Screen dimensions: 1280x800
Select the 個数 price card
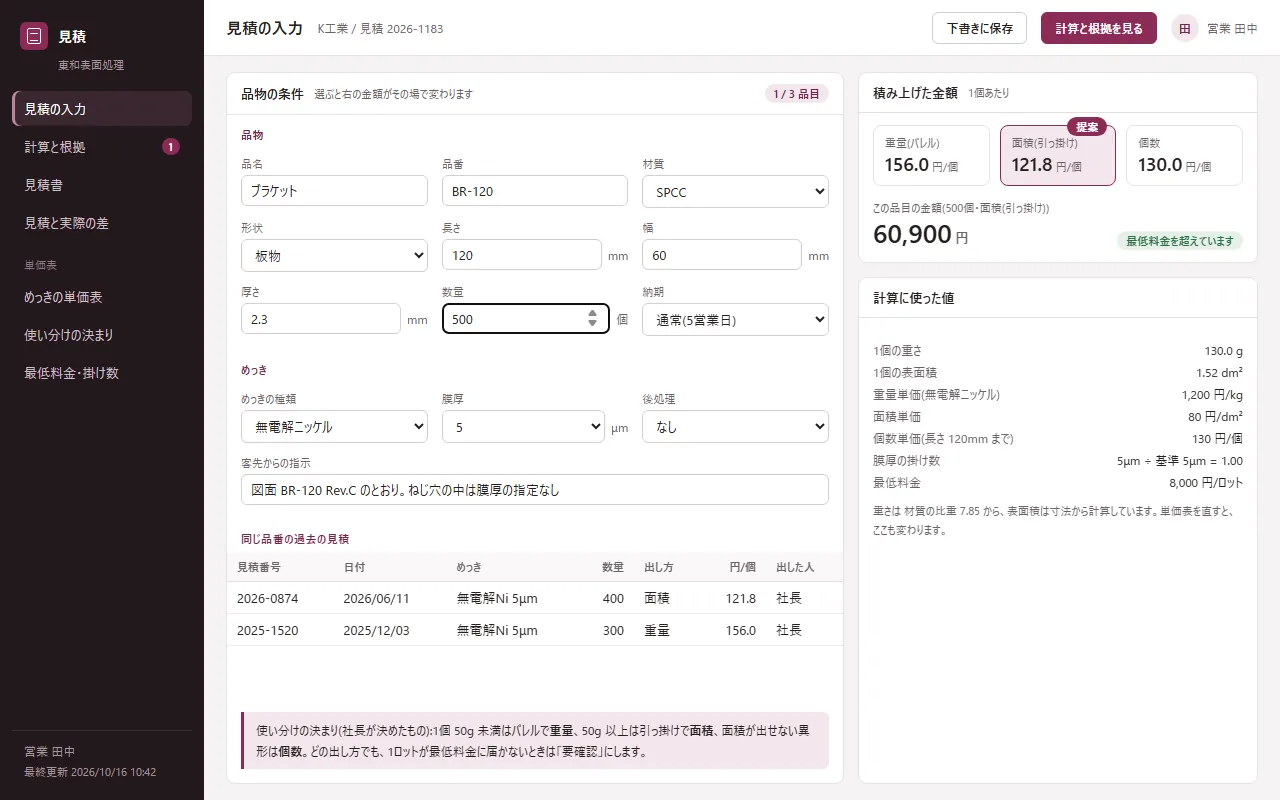(x=1184, y=155)
